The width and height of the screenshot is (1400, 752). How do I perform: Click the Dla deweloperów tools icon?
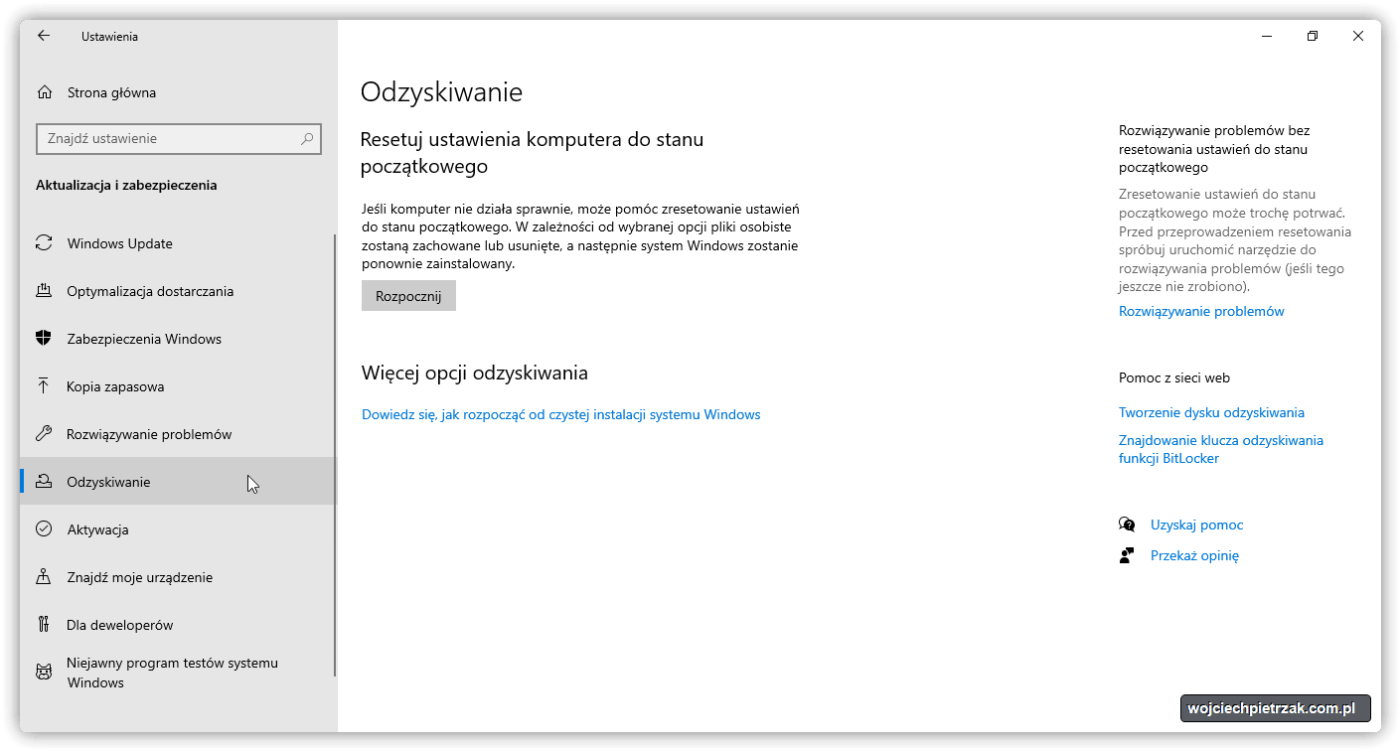click(x=44, y=625)
